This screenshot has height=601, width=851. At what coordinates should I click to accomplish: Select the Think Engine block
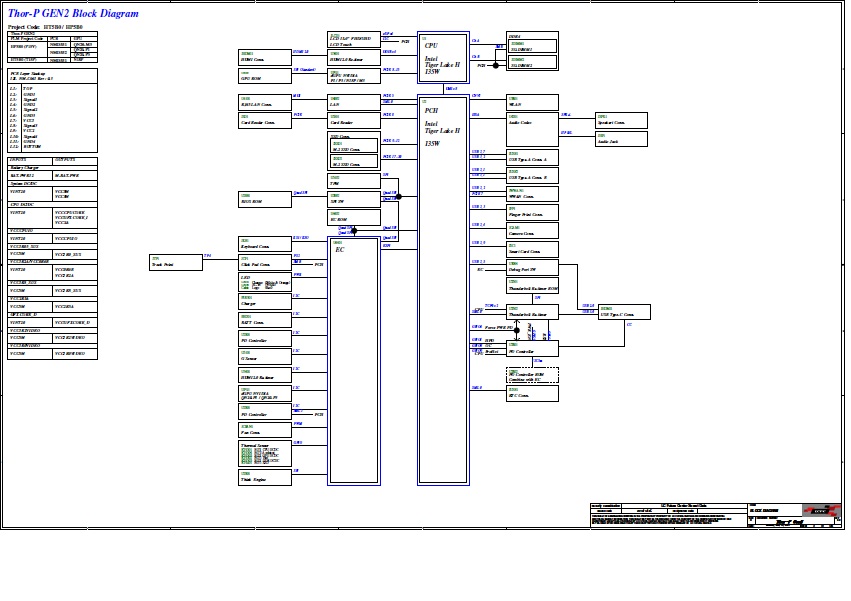coord(265,477)
